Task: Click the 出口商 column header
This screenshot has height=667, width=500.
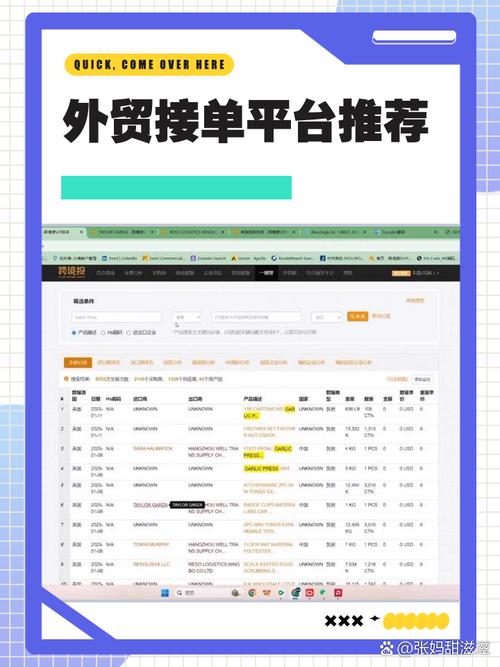Action: tap(195, 399)
